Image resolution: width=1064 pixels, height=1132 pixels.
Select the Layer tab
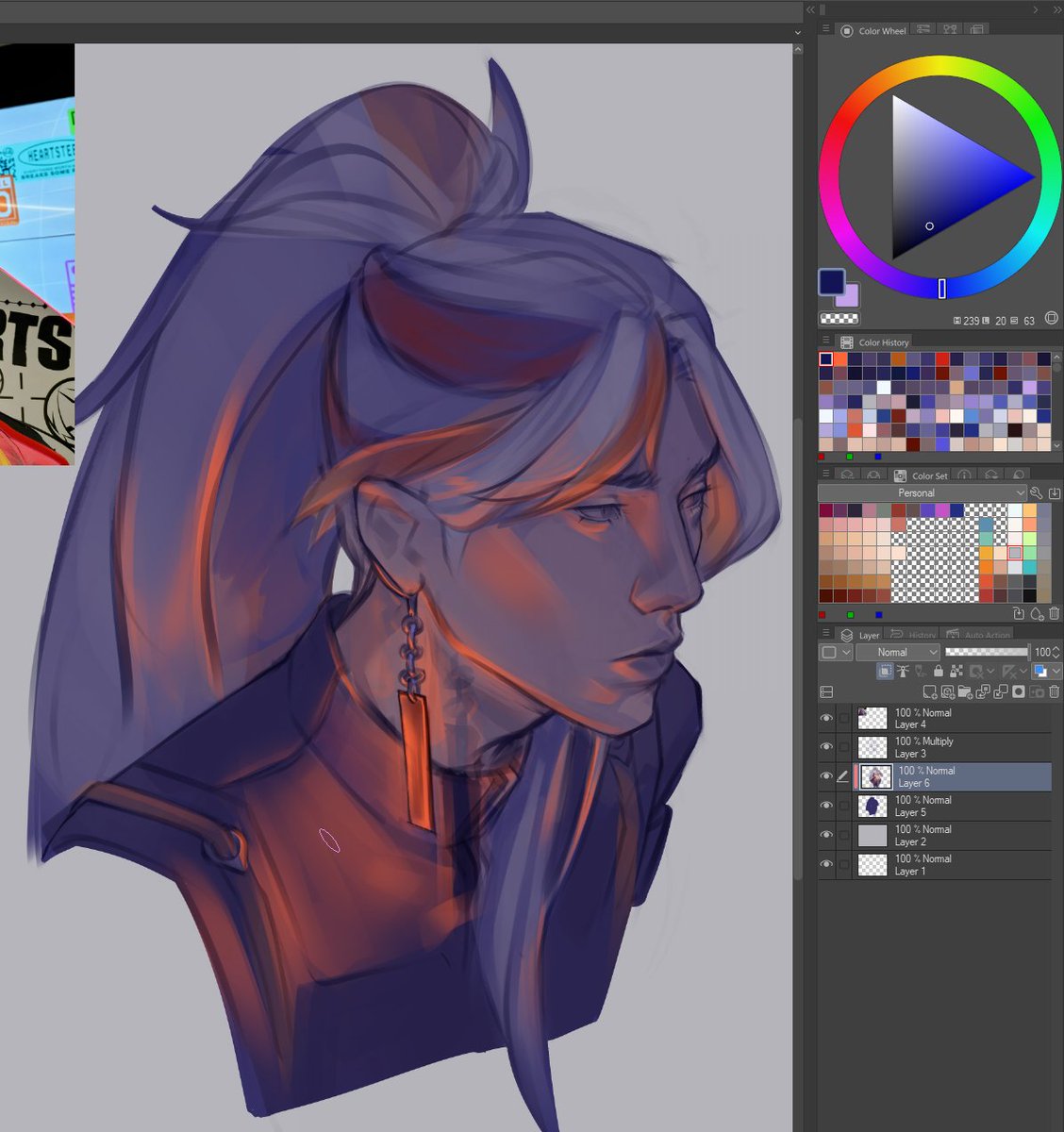tap(860, 635)
